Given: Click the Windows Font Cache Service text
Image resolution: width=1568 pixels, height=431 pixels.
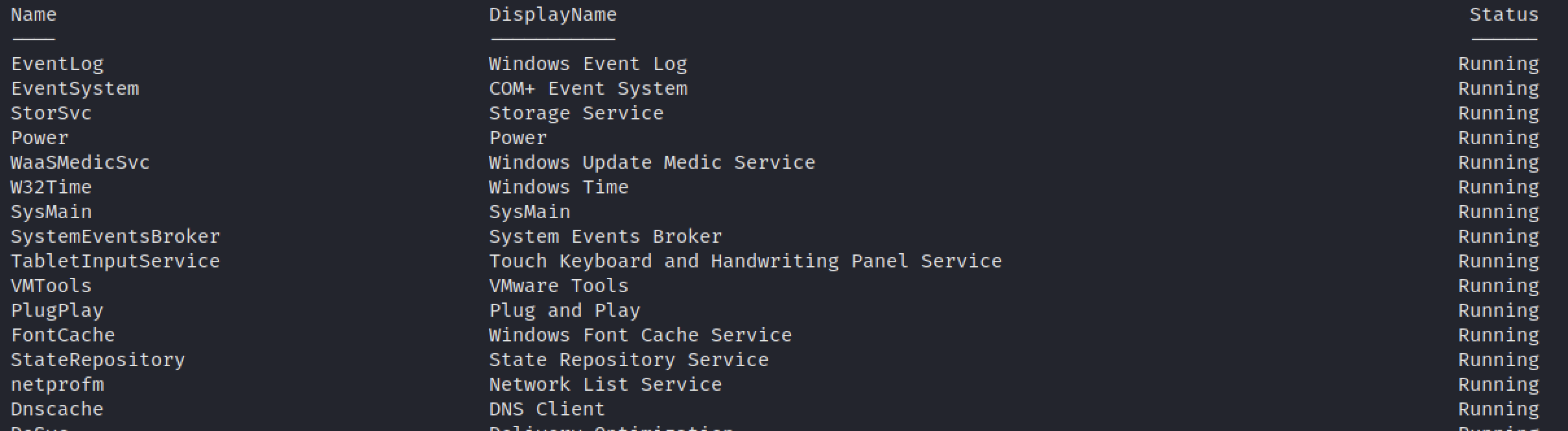Looking at the screenshot, I should click(640, 336).
